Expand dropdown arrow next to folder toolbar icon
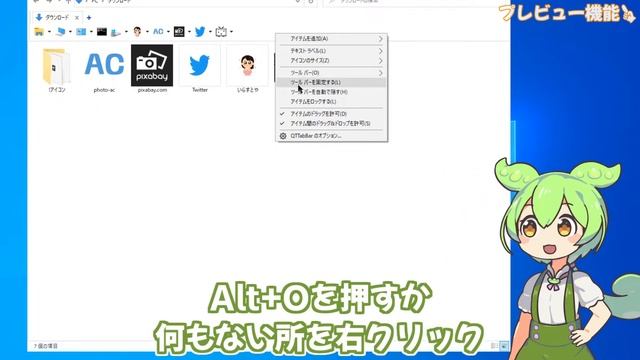 tap(49, 32)
